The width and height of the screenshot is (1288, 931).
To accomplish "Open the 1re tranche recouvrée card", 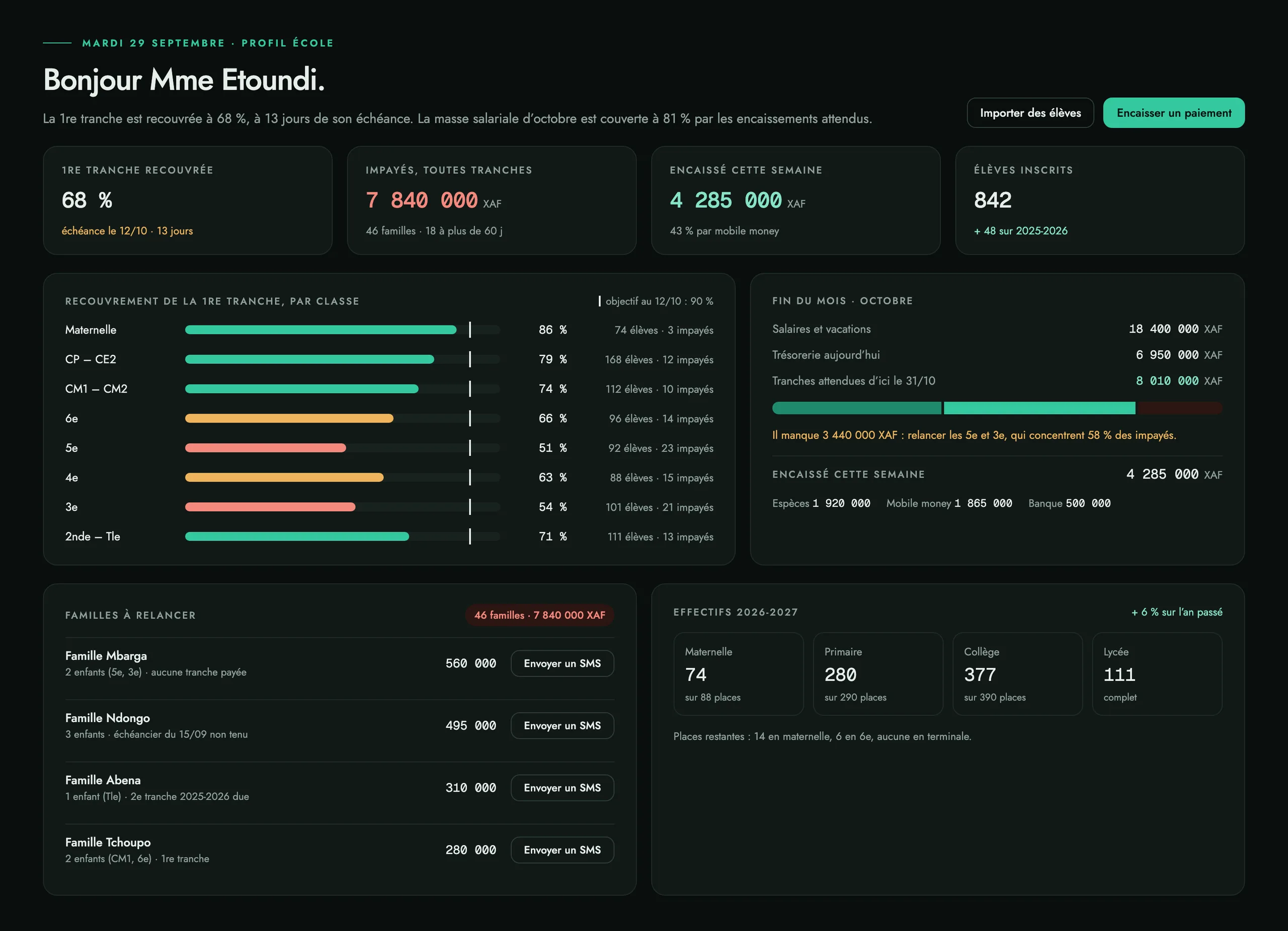I will [187, 200].
